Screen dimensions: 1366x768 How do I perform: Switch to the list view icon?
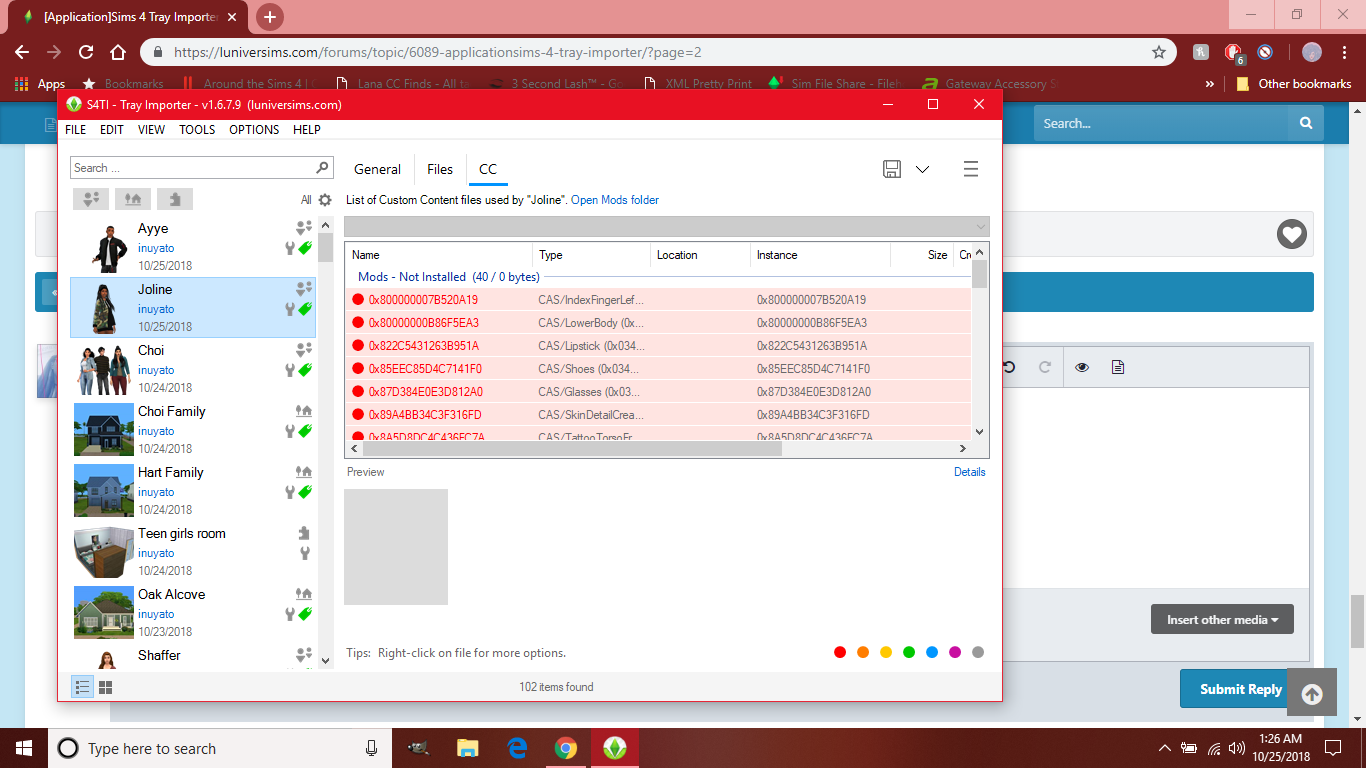pos(83,687)
